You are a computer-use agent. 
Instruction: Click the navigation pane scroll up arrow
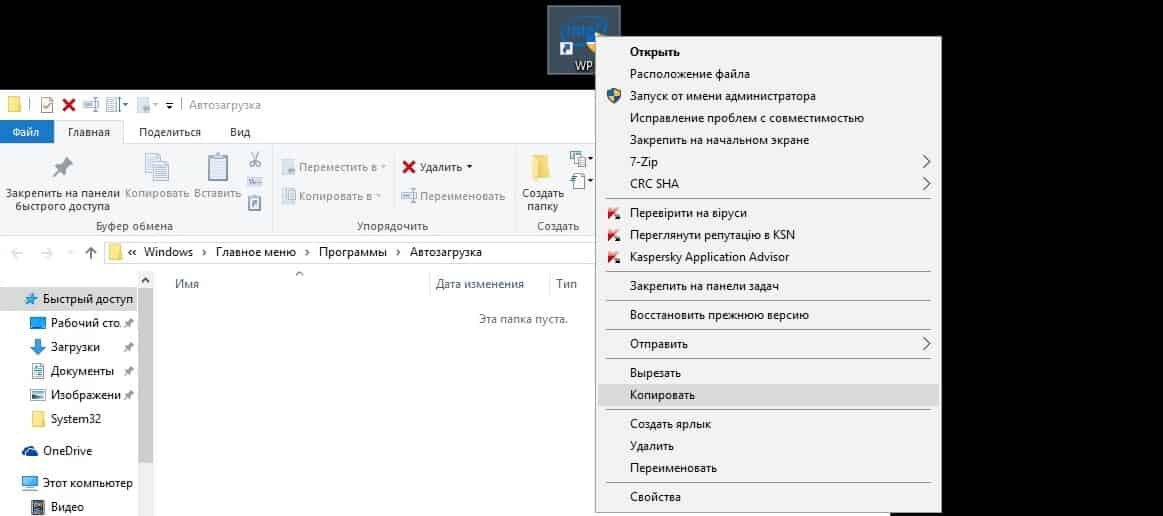145,280
